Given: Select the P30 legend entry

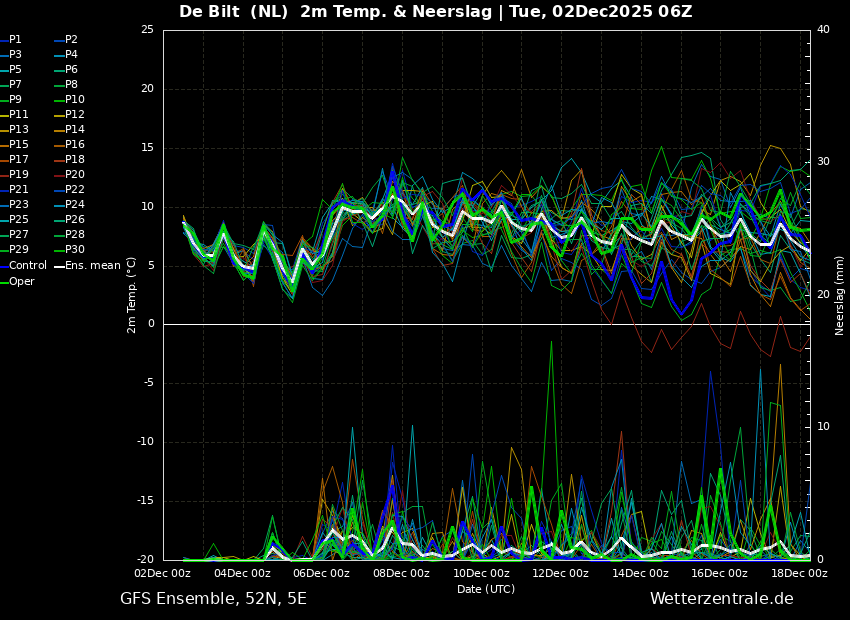Looking at the screenshot, I should pyautogui.click(x=75, y=250).
